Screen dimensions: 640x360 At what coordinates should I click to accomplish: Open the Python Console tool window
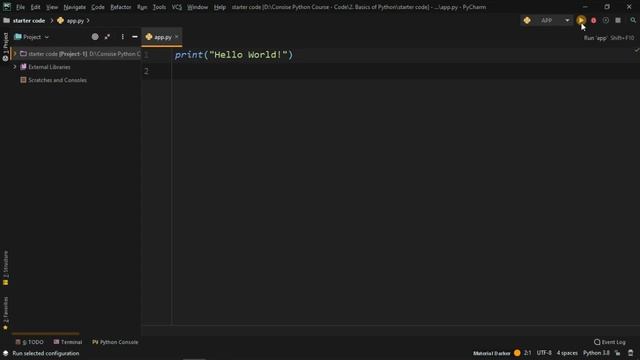click(x=115, y=342)
